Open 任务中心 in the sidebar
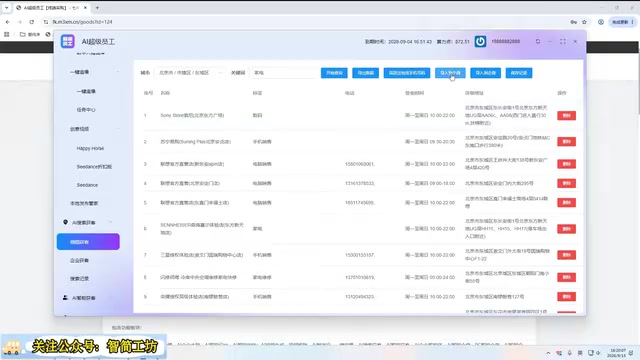This screenshot has height=360, width=640. 86,110
